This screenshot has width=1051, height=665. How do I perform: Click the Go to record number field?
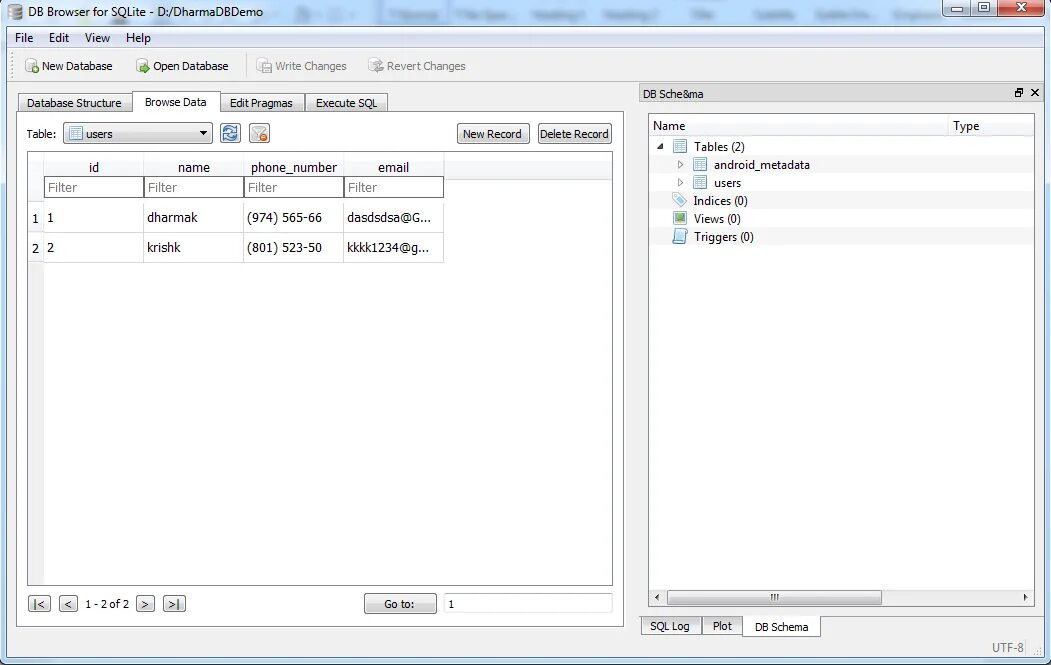[x=528, y=604]
